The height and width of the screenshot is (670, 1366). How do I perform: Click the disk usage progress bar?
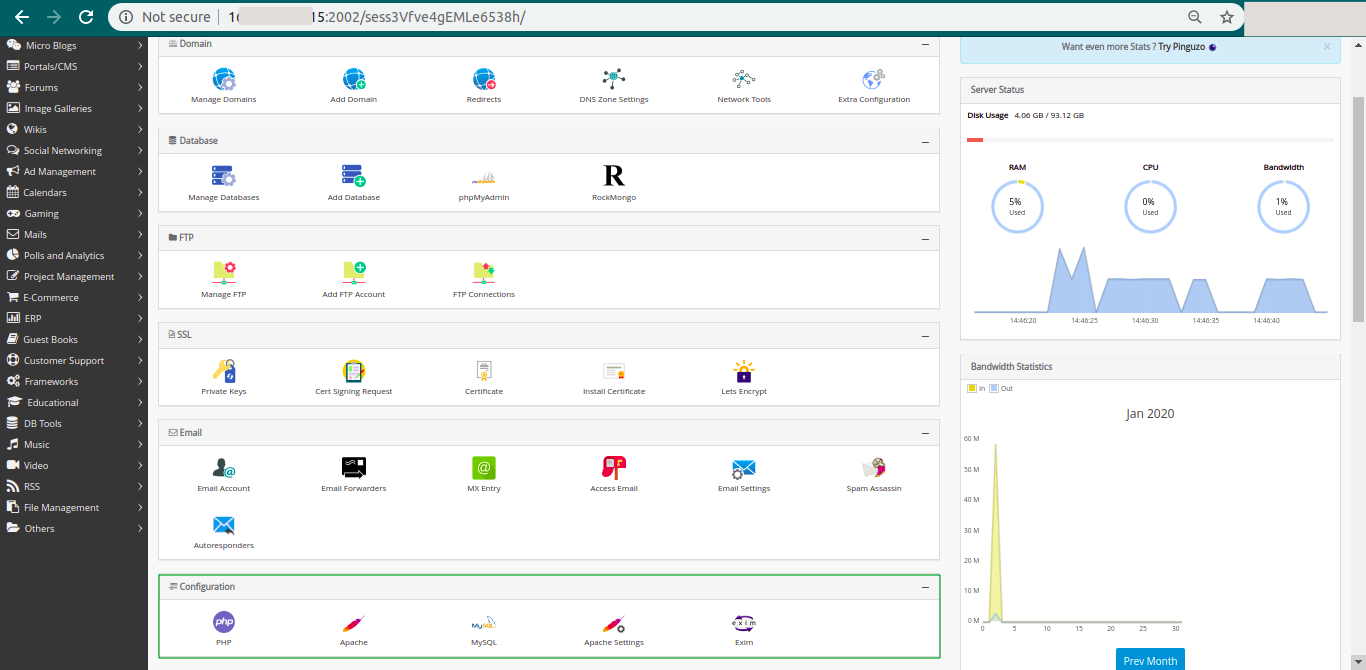[1150, 140]
